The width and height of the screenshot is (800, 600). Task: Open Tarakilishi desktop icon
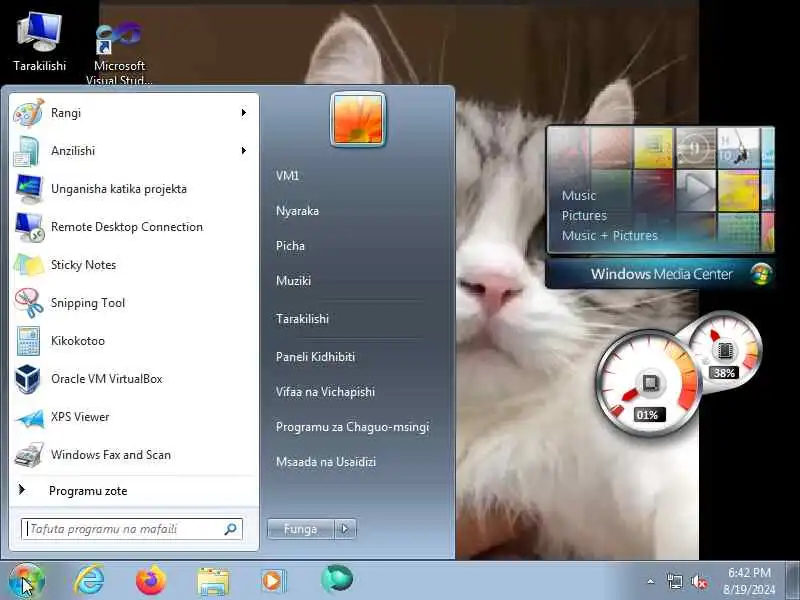tap(40, 42)
